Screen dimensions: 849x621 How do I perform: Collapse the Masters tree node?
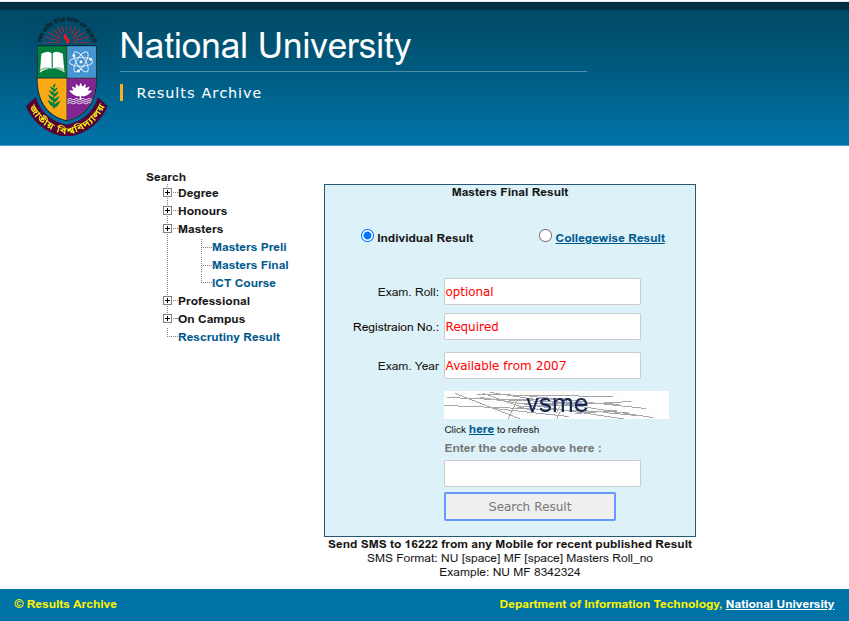(167, 228)
